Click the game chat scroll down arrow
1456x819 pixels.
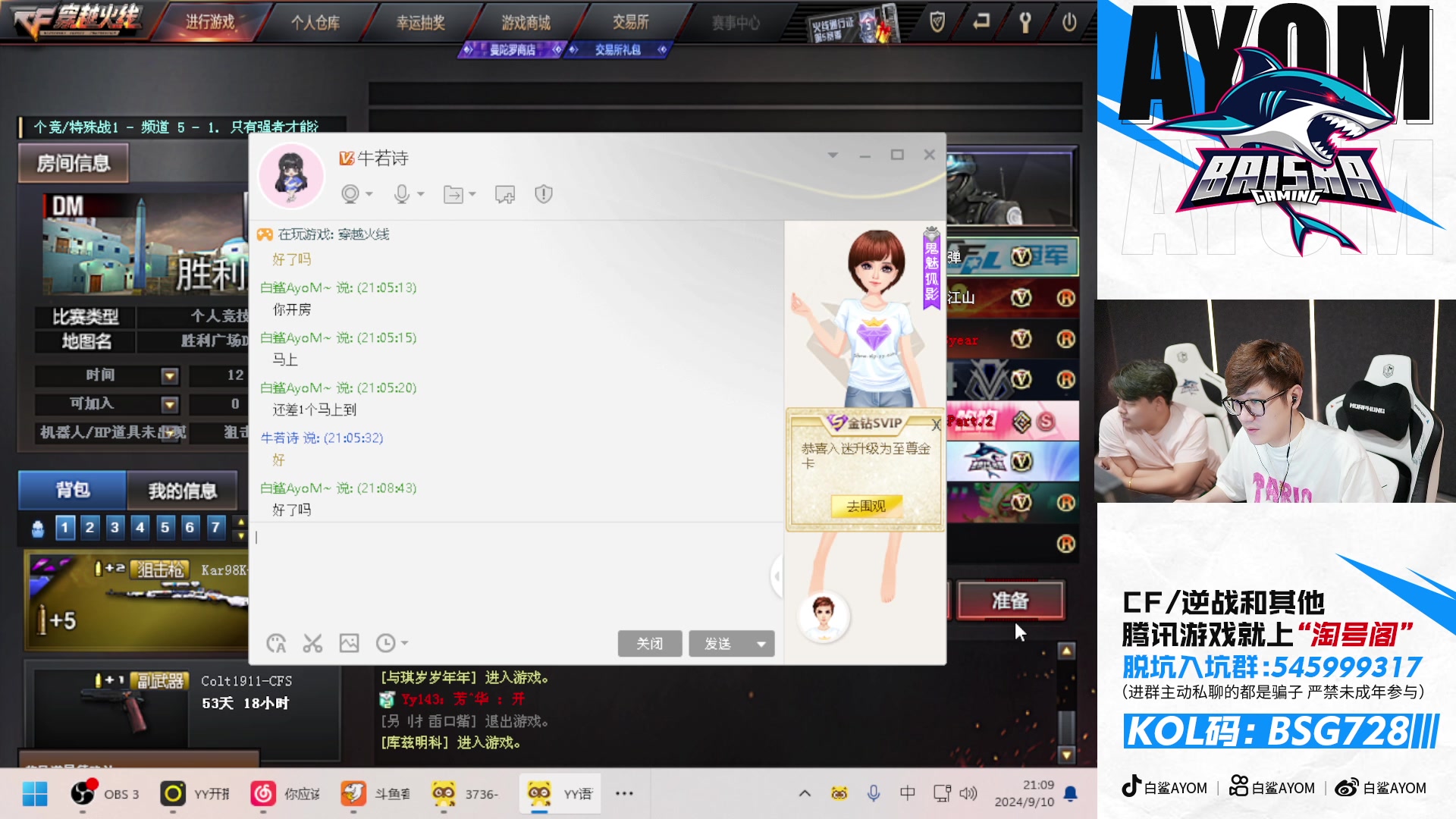[x=1067, y=755]
